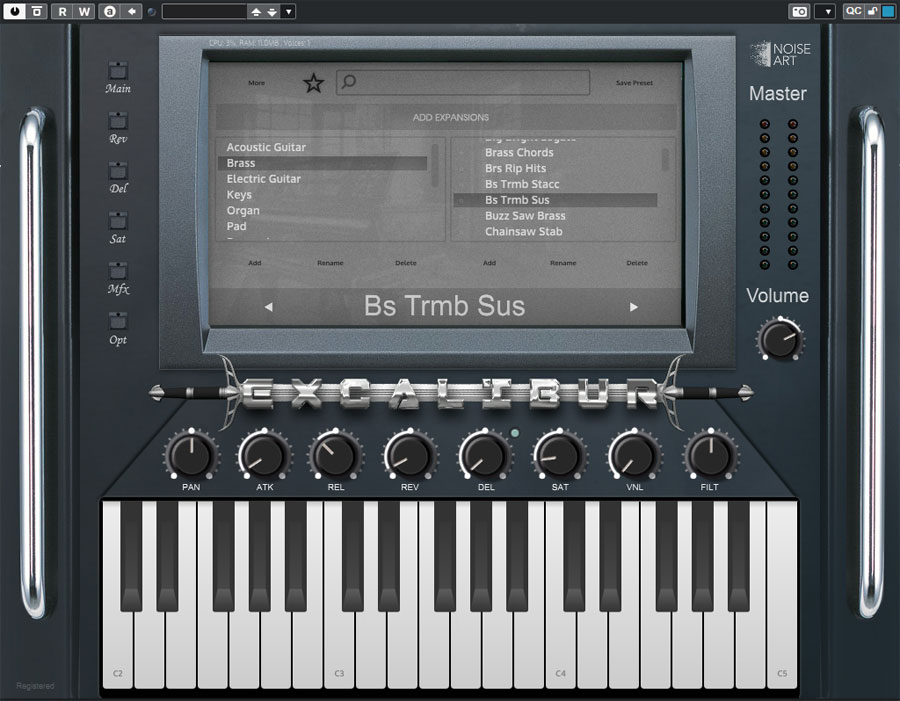Go to previous preset with left arrow

269,307
